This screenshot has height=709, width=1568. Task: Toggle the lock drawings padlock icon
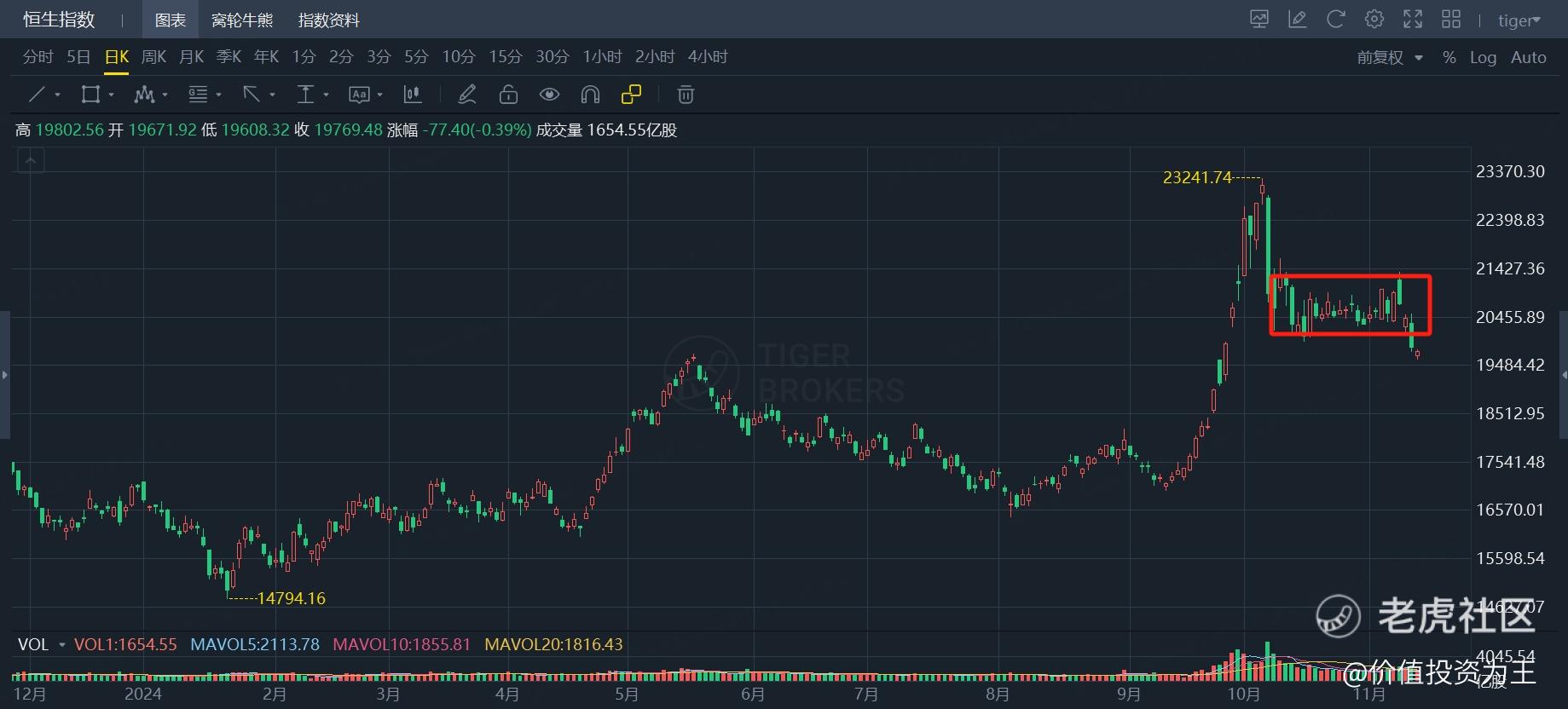pos(508,95)
